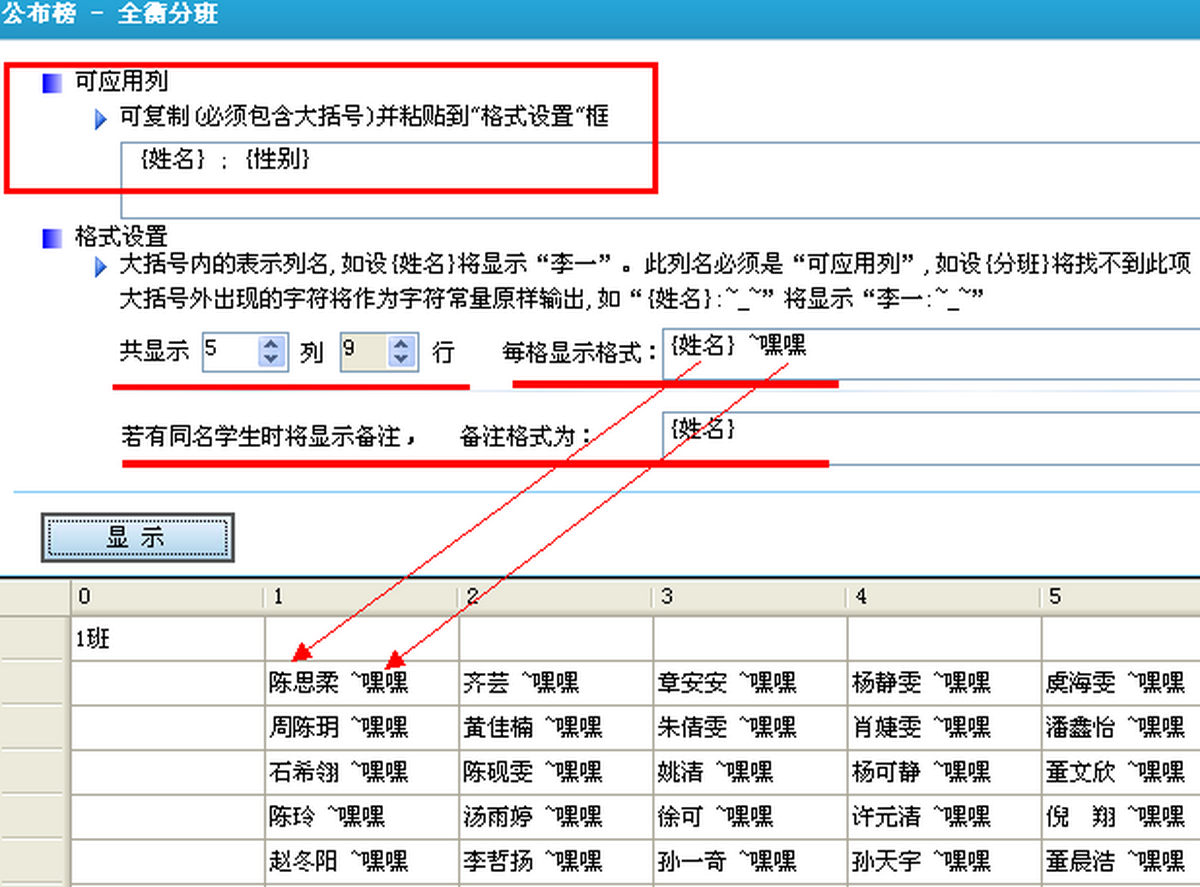This screenshot has height=887, width=1200.
Task: Increase the row count stepper (行)
Action: tap(402, 343)
